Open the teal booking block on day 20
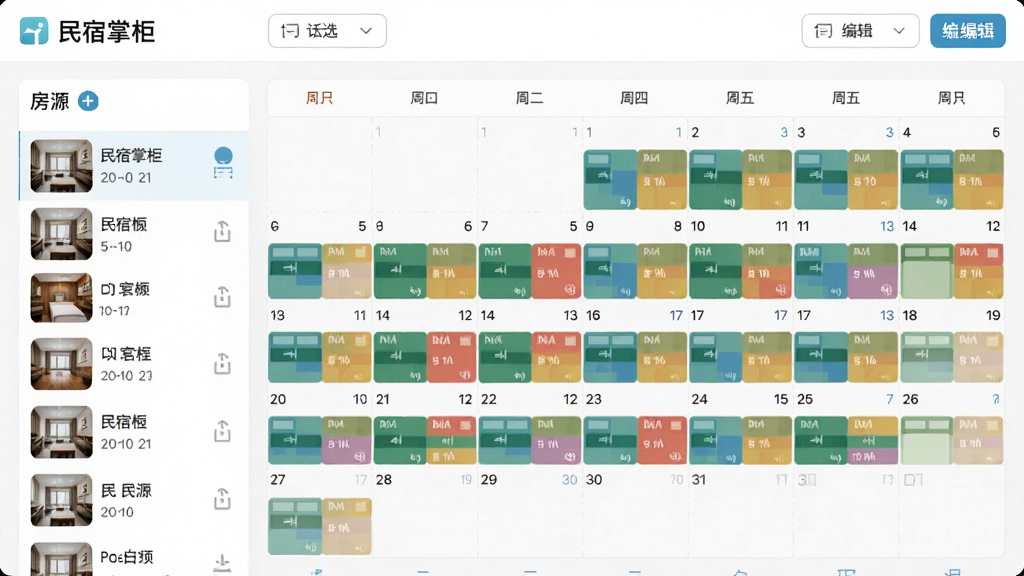This screenshot has width=1024, height=576. click(x=295, y=440)
